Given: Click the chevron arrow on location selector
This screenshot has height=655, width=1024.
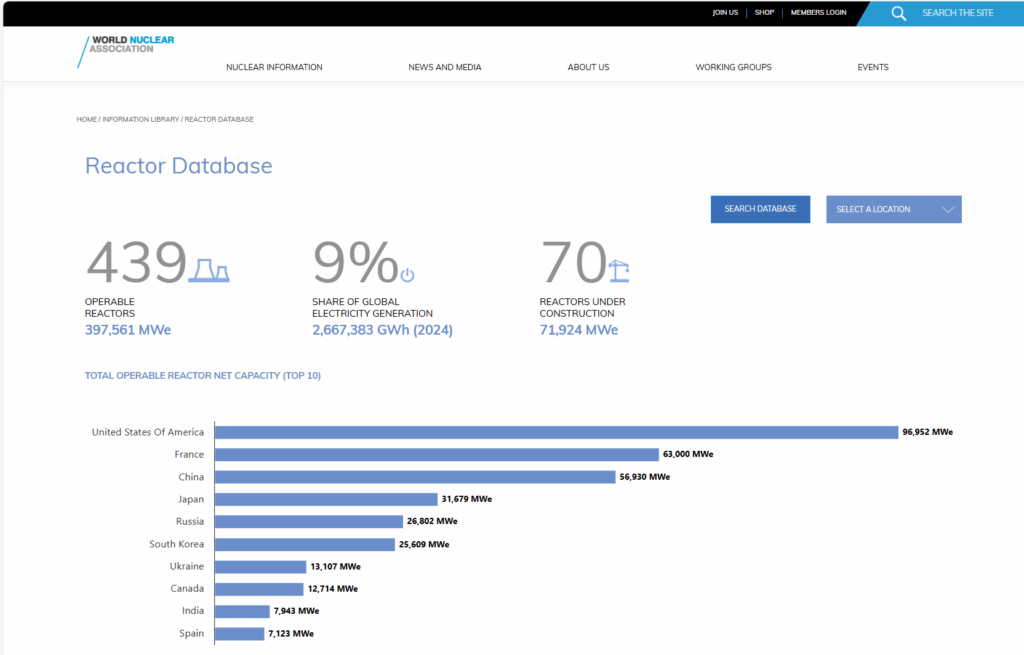Looking at the screenshot, I should [x=948, y=209].
